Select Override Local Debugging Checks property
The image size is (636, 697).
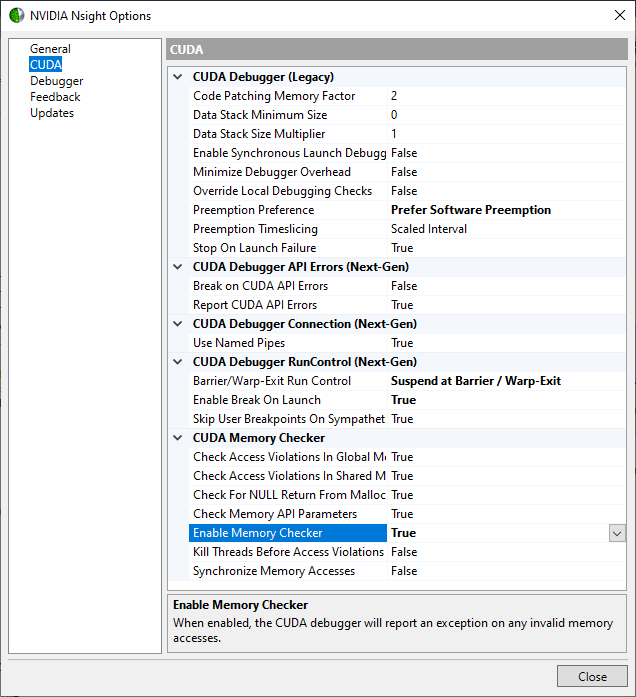click(288, 191)
